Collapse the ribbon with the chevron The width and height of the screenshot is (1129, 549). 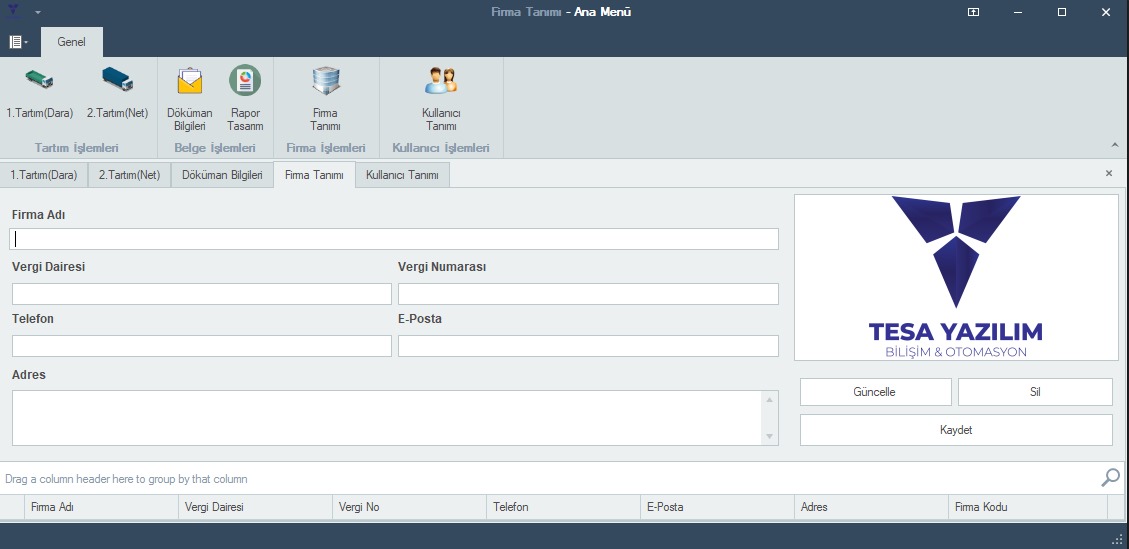pos(1115,146)
